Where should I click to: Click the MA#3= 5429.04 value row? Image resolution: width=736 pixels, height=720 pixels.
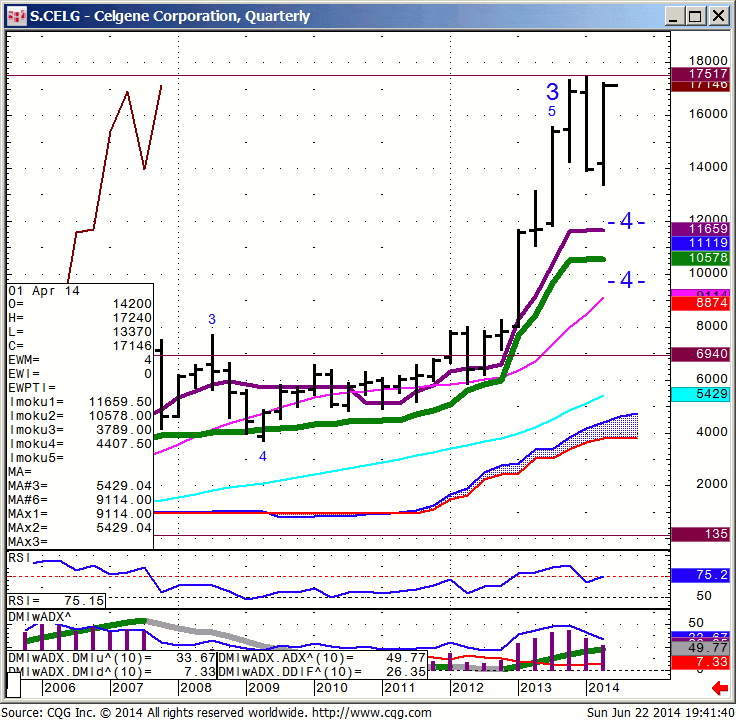point(80,486)
